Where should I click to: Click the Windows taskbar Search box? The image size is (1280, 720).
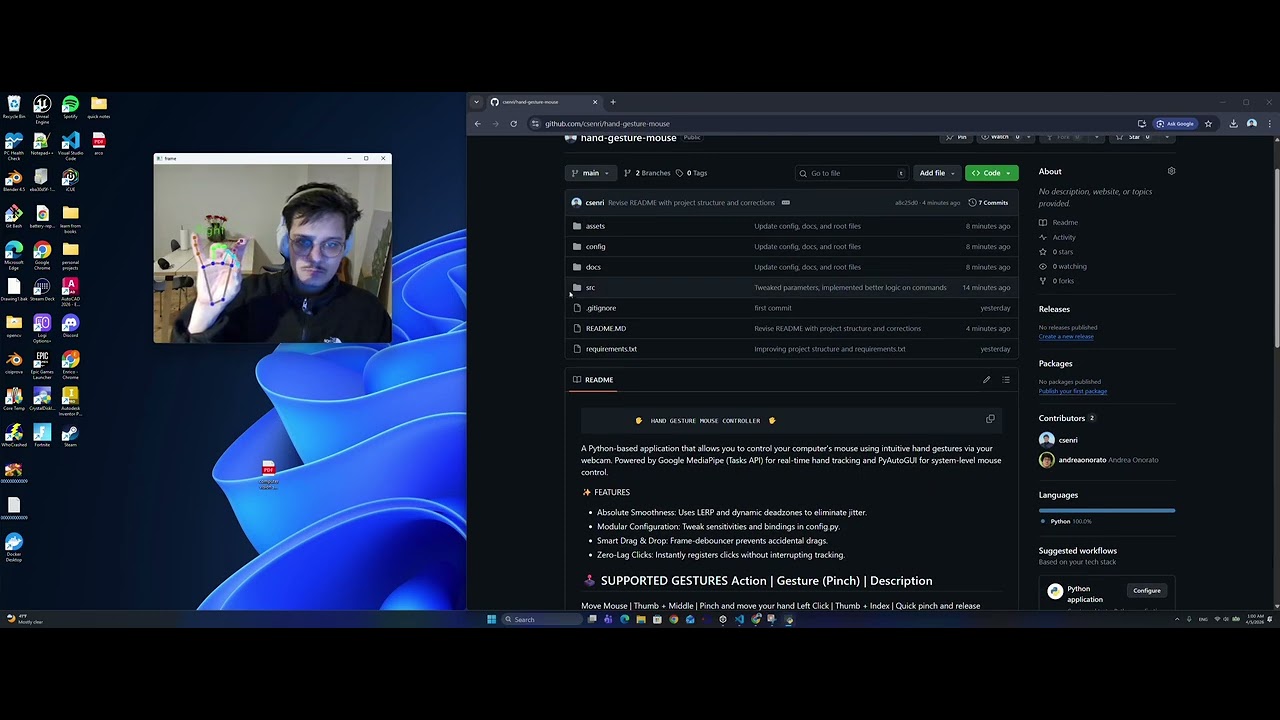[x=542, y=619]
